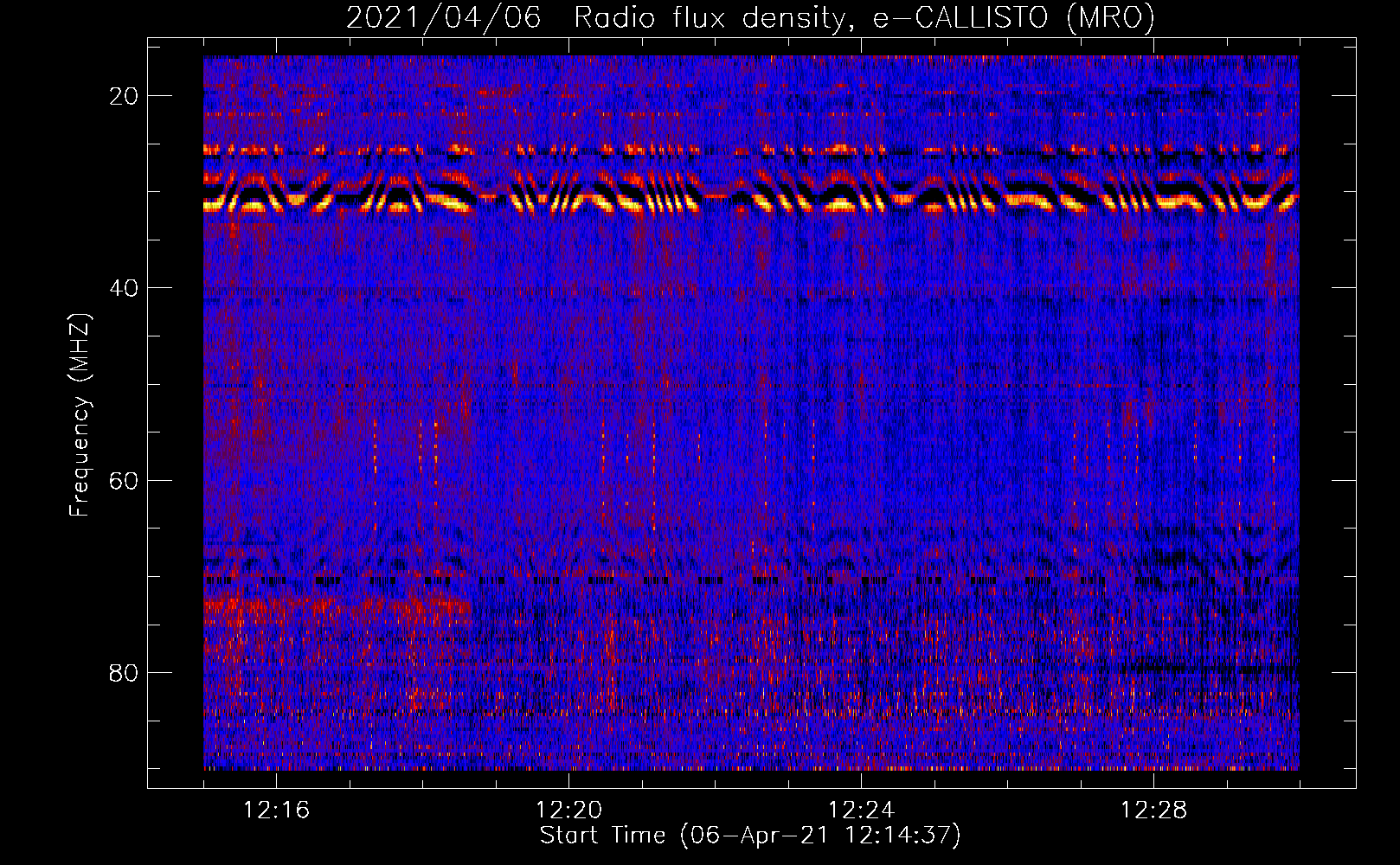Click the 'Frequency (MHZ)' axis label
This screenshot has height=865, width=1400.
pyautogui.click(x=80, y=414)
